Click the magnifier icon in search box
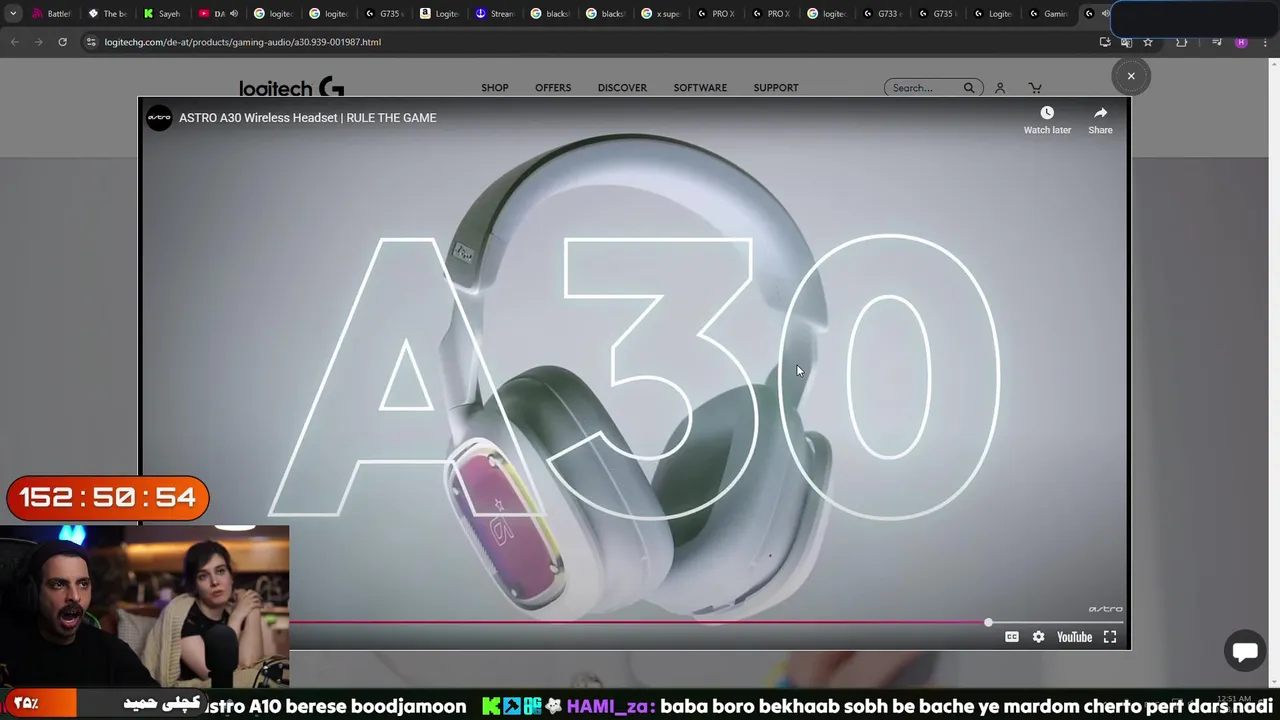The image size is (1280, 720). point(969,88)
